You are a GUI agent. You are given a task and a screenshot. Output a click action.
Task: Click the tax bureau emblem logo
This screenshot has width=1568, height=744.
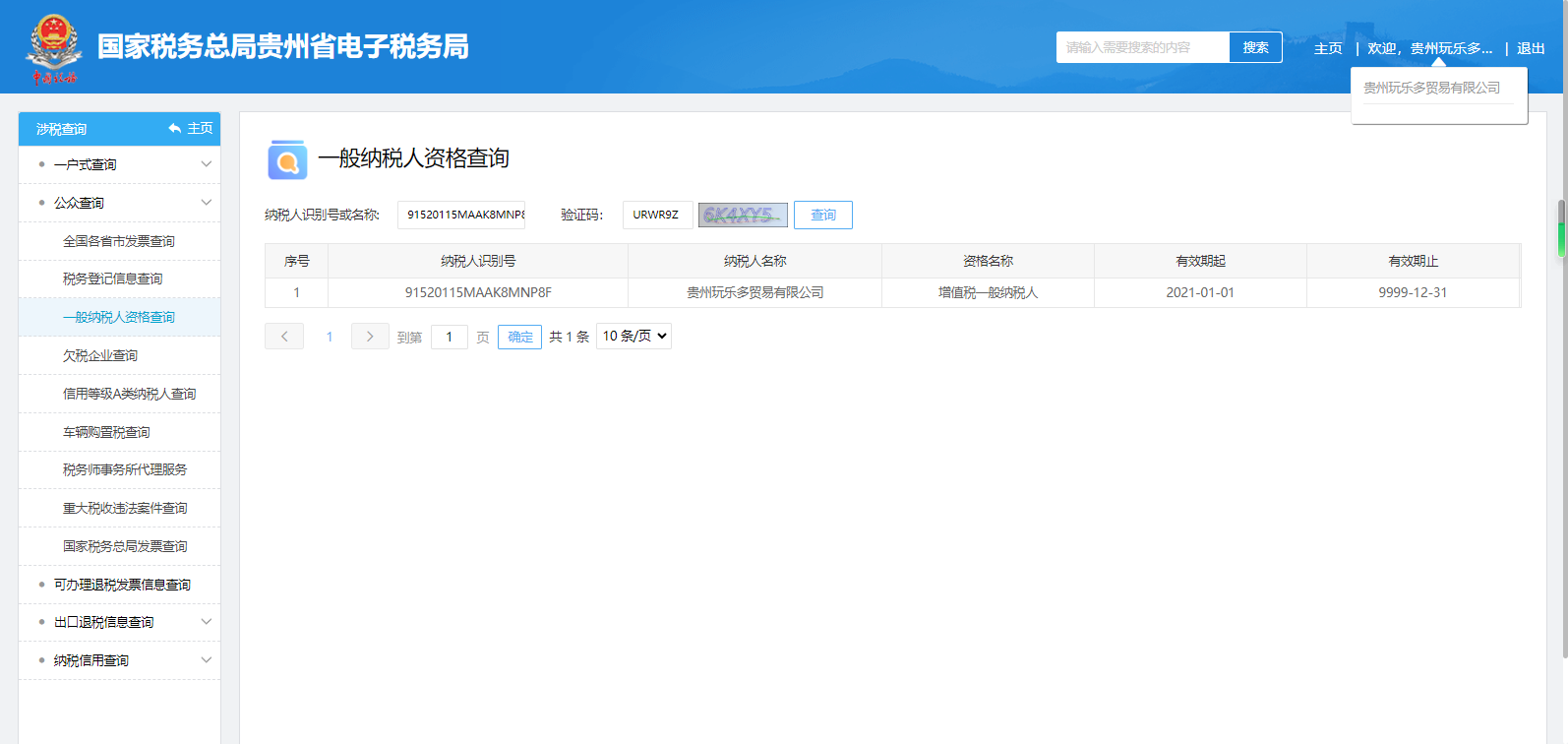point(53,47)
